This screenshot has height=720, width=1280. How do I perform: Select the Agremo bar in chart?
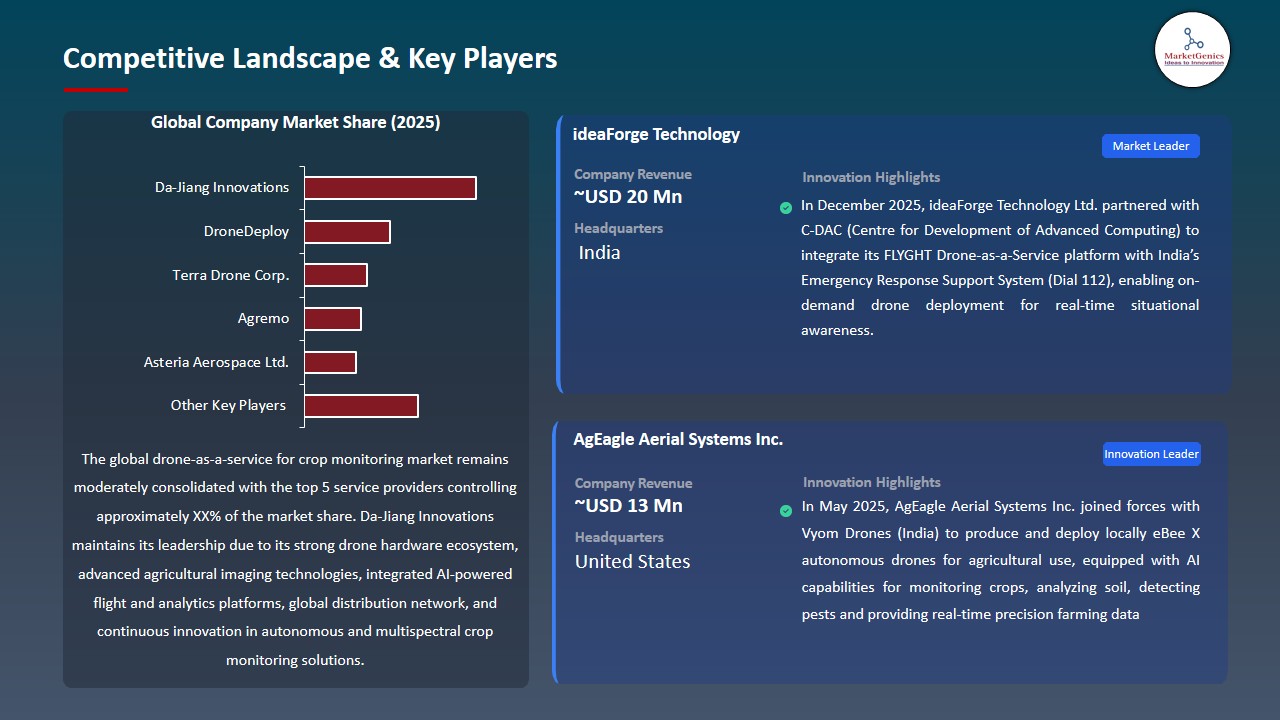(x=333, y=319)
